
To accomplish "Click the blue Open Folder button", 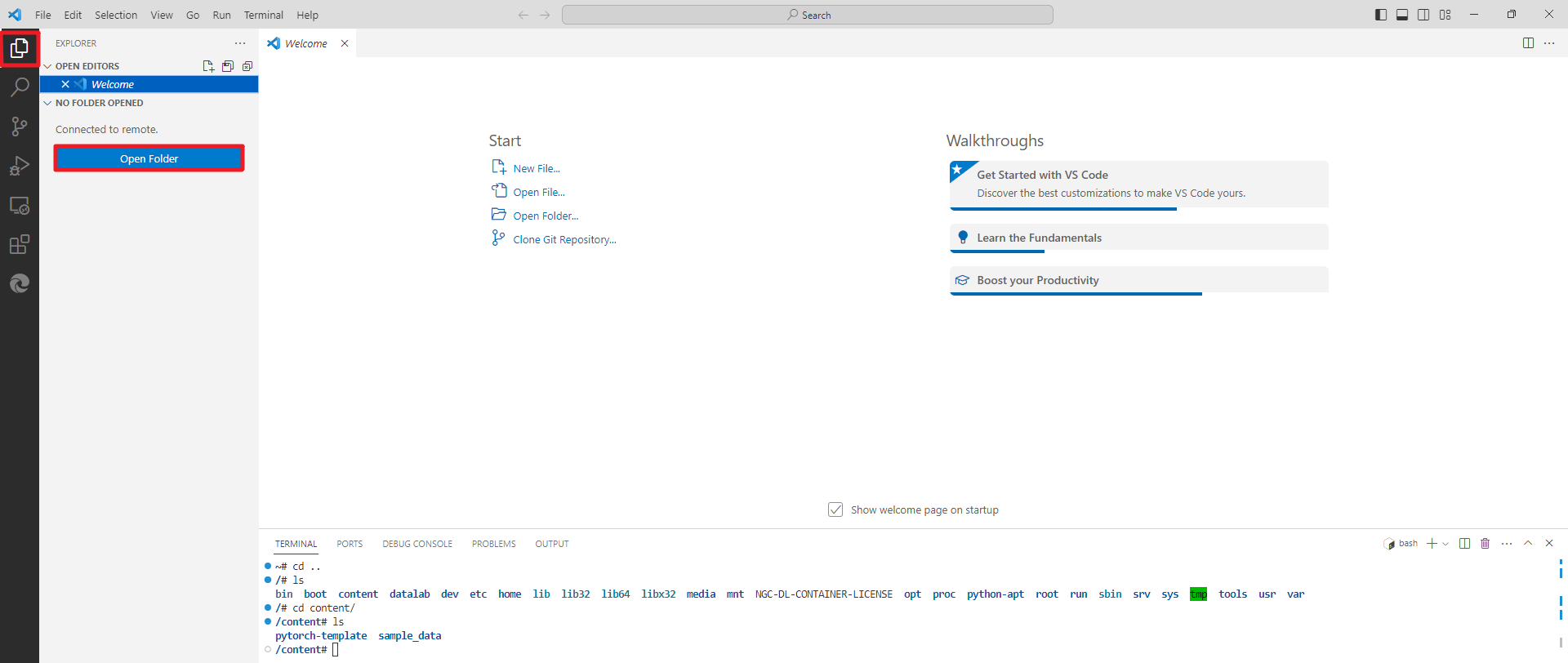I will point(149,158).
